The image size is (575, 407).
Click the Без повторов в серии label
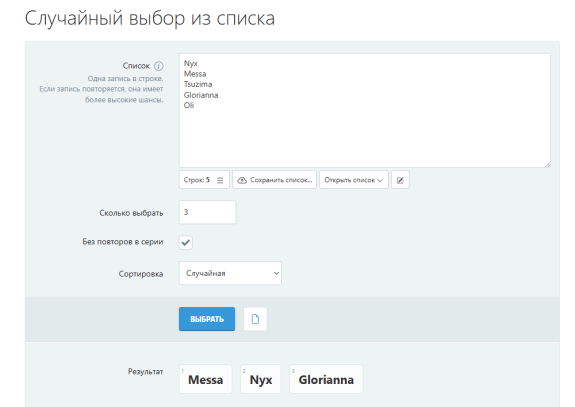click(122, 242)
